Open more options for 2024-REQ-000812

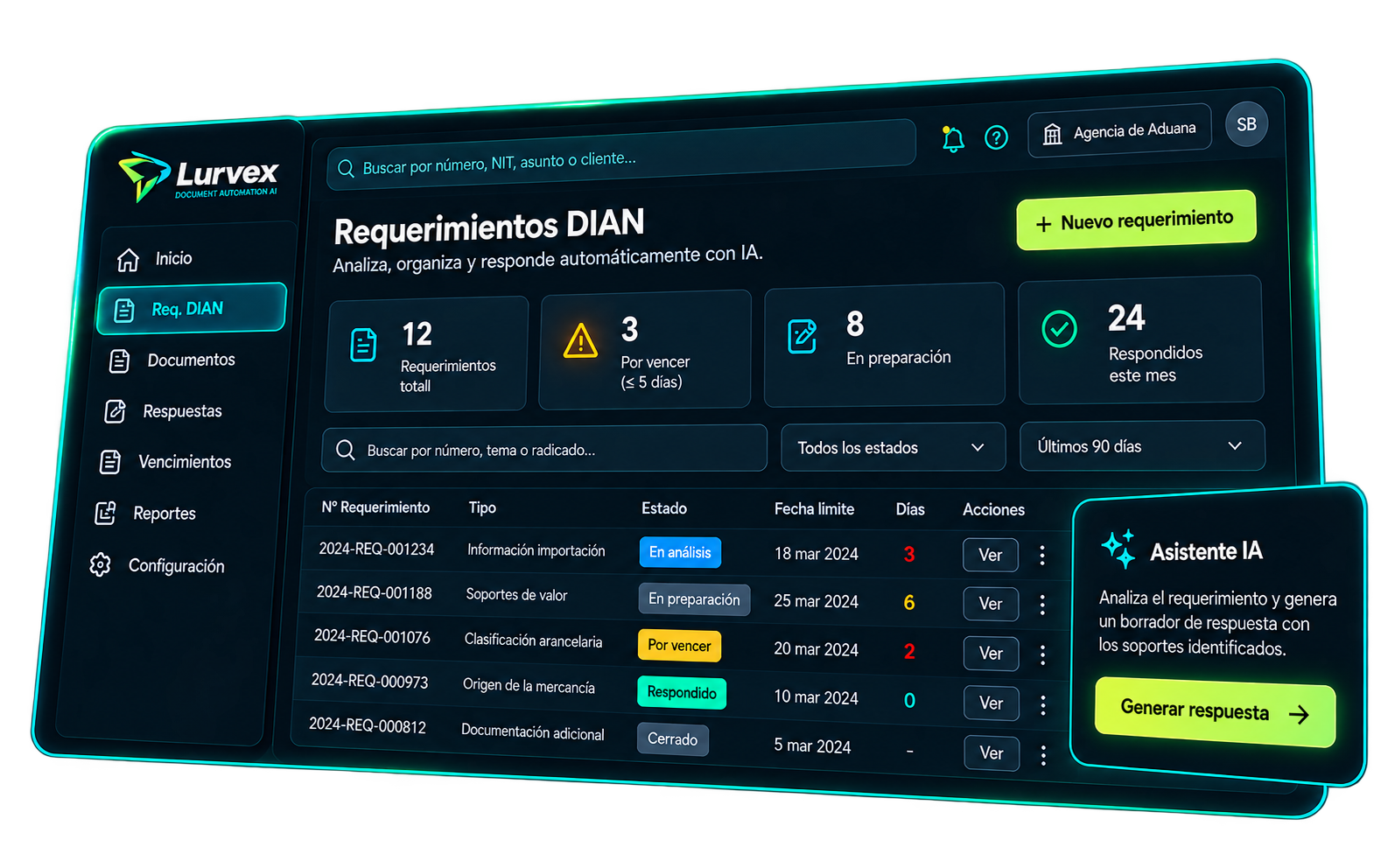coord(1043,755)
